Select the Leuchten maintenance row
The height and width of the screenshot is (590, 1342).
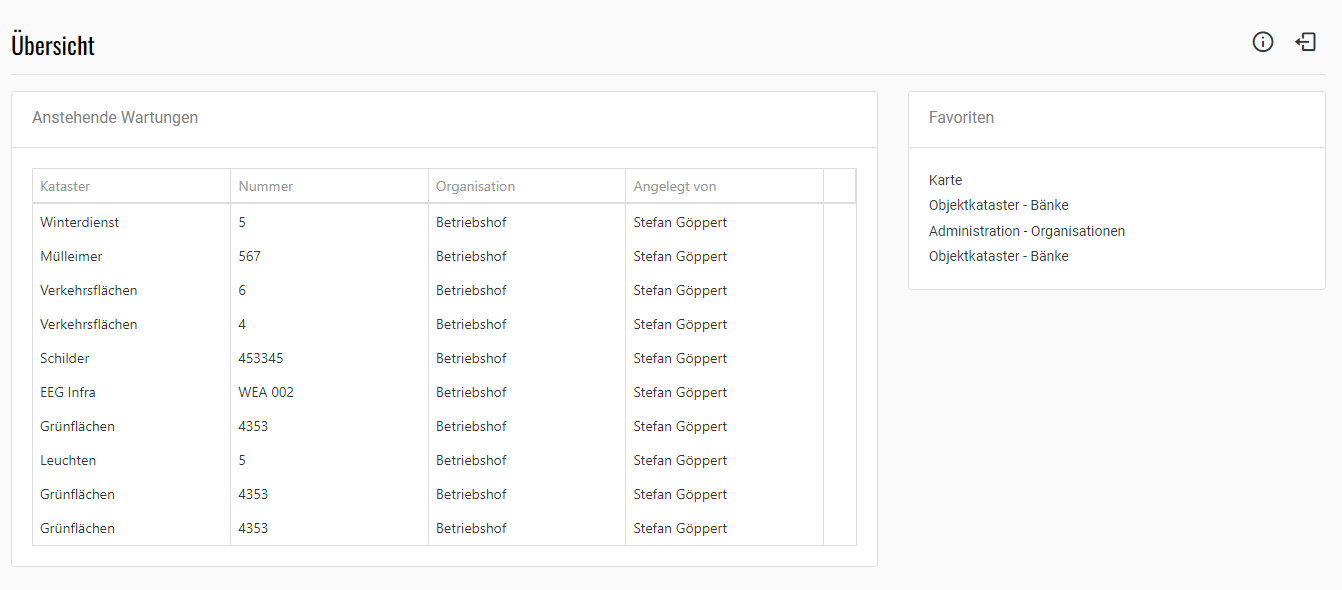tap(68, 460)
